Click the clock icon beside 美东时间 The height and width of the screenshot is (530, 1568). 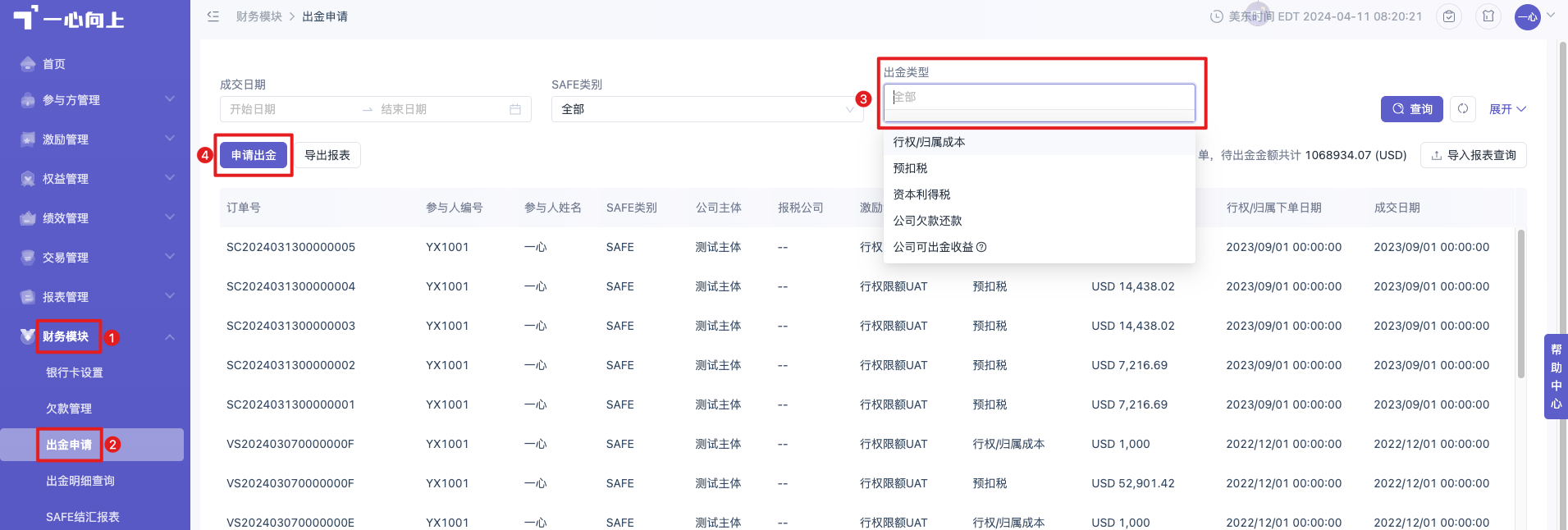pos(1217,16)
